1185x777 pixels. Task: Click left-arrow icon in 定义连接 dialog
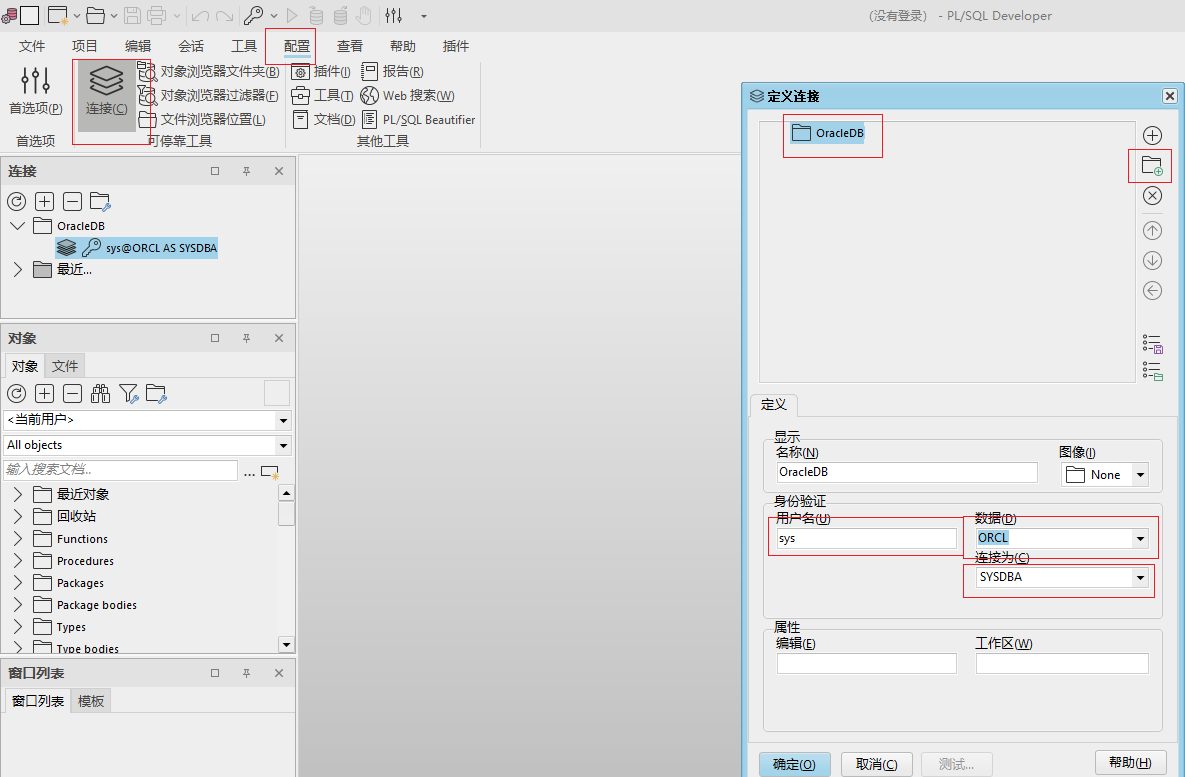click(x=1152, y=290)
